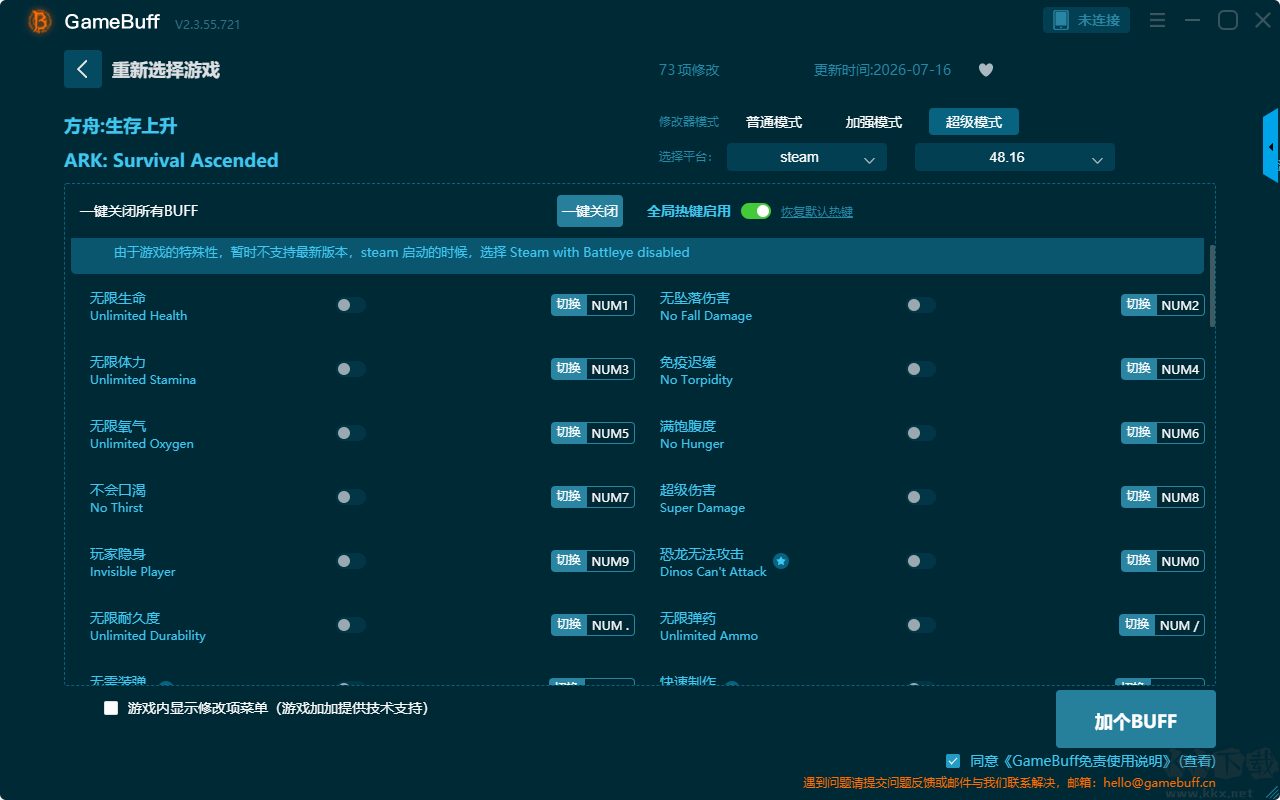The height and width of the screenshot is (800, 1280).
Task: Click 恢复默认热键 link
Action: [817, 212]
